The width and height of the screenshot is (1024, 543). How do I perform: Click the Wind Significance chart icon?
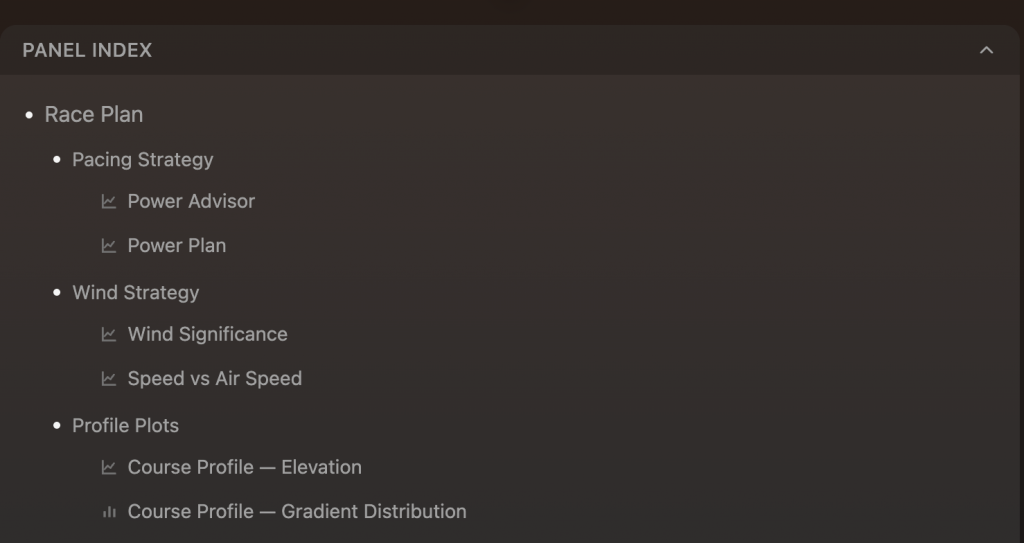tap(109, 335)
